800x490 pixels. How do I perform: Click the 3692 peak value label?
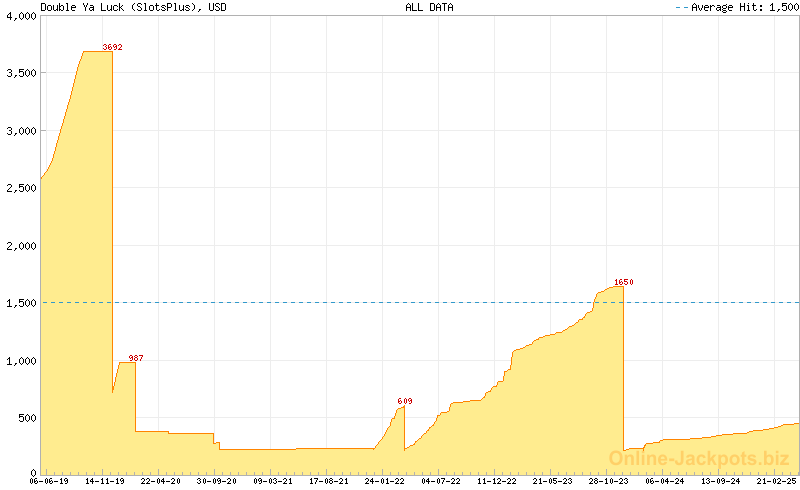[x=113, y=47]
